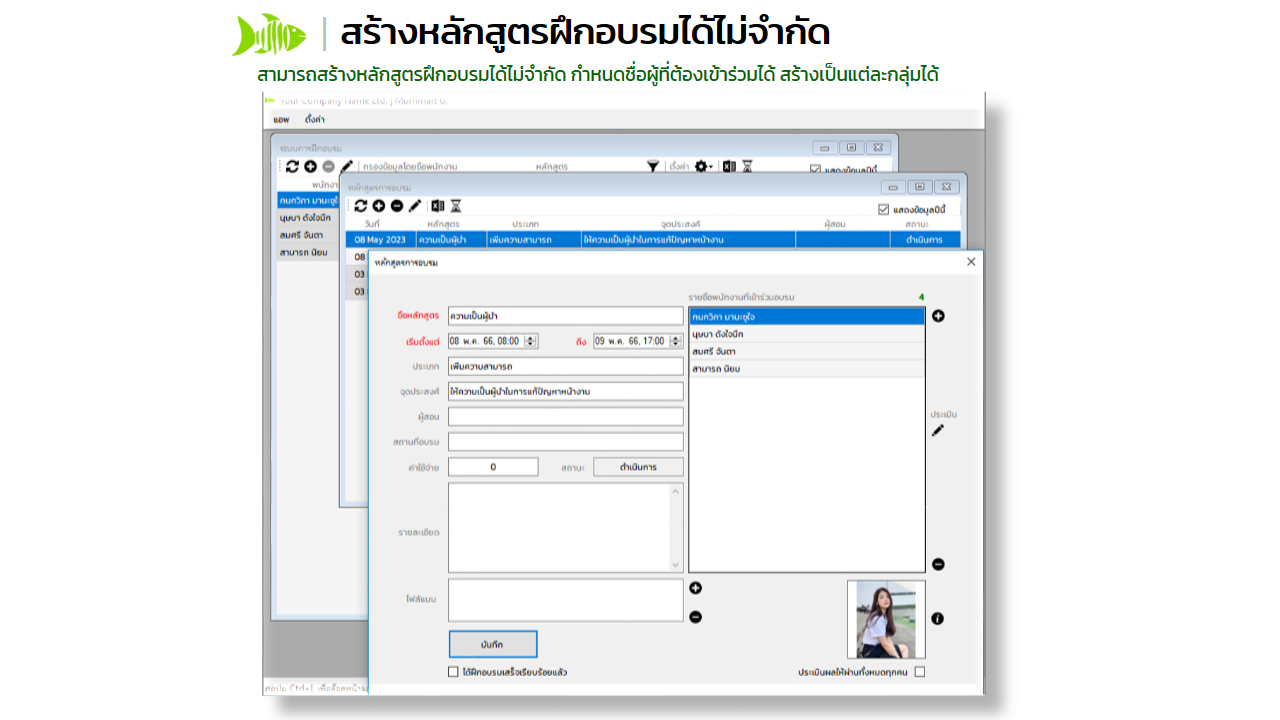Click the รายละเอียด details text area
This screenshot has height=720, width=1280.
[559, 528]
